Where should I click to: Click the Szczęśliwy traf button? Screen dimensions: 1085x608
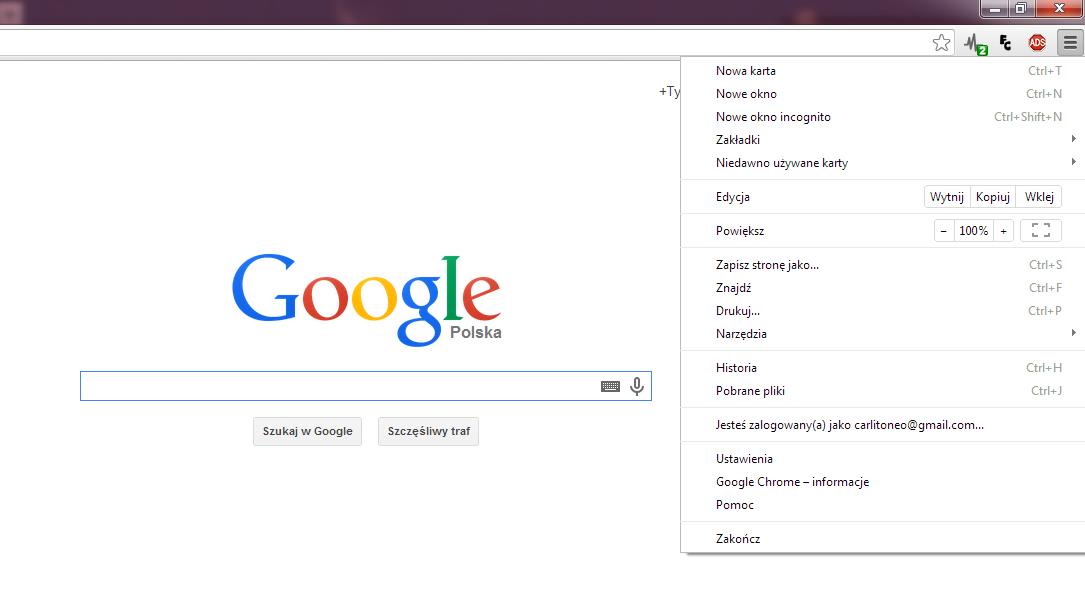(x=428, y=431)
